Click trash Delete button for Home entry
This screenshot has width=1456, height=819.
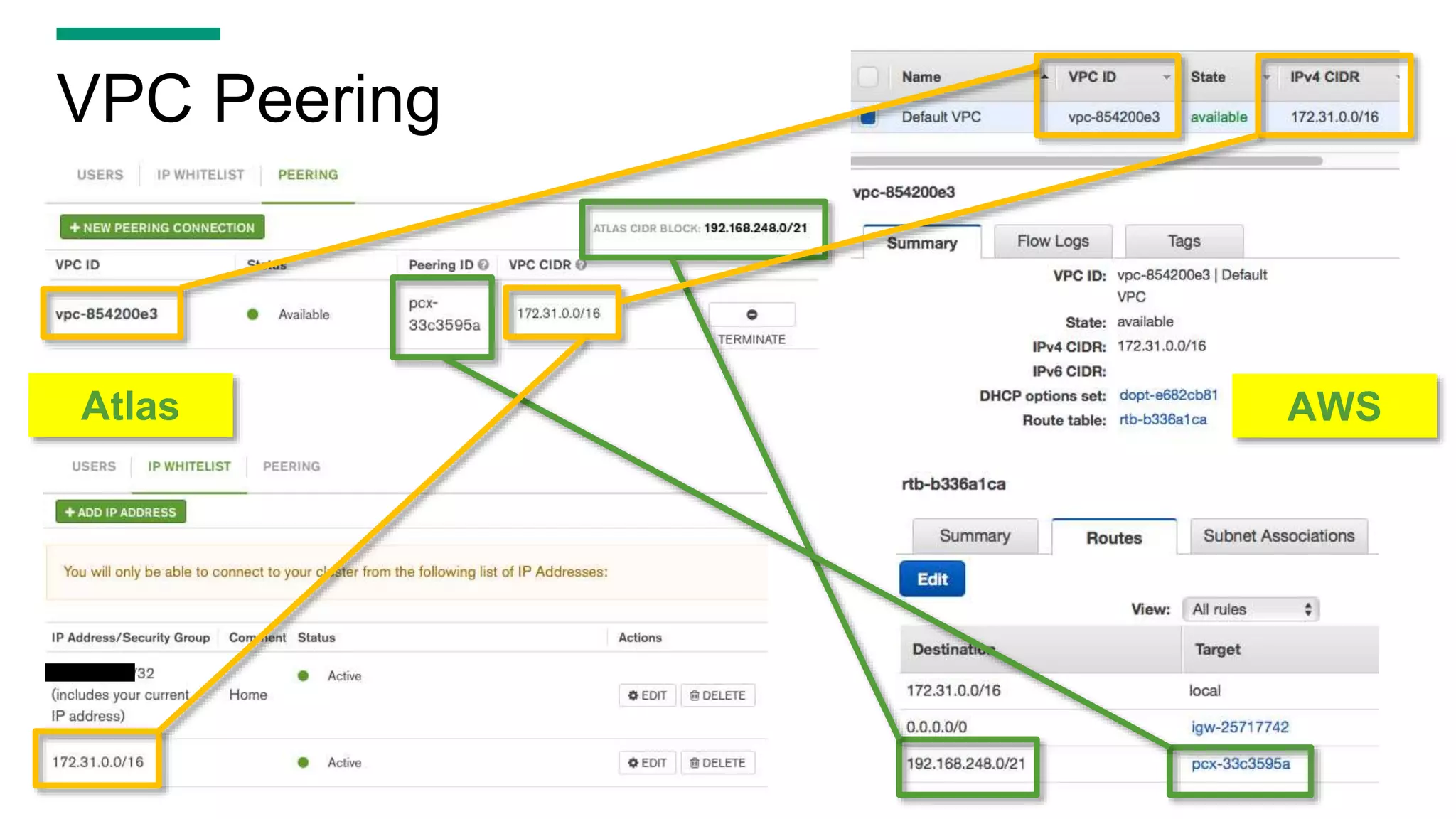tap(717, 695)
